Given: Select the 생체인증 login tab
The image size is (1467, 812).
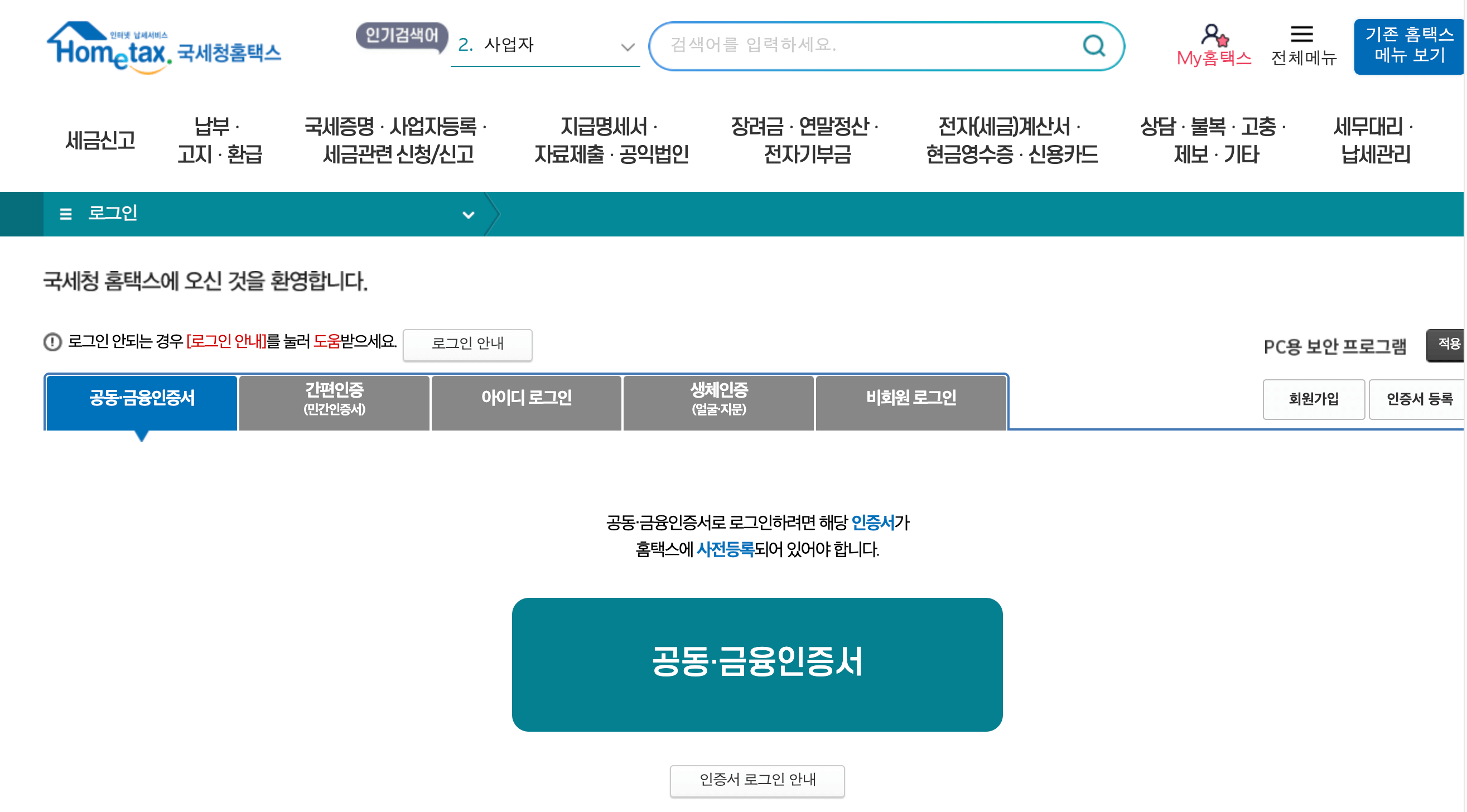Looking at the screenshot, I should coord(718,402).
